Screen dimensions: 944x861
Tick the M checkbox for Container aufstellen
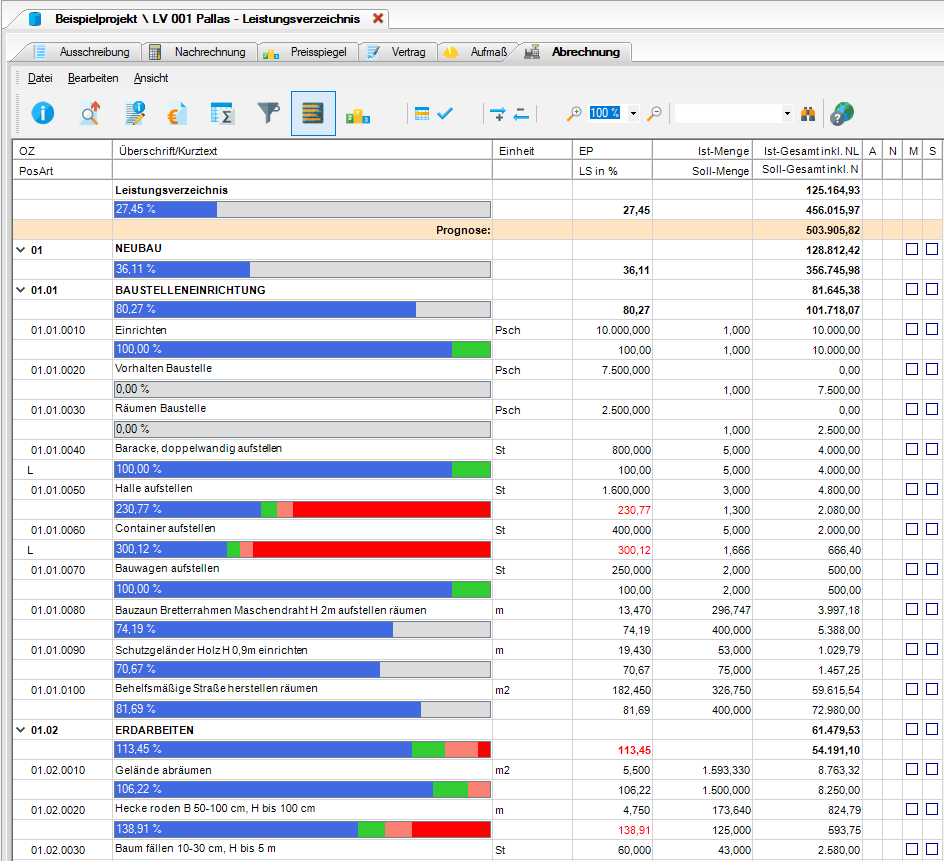(x=912, y=529)
